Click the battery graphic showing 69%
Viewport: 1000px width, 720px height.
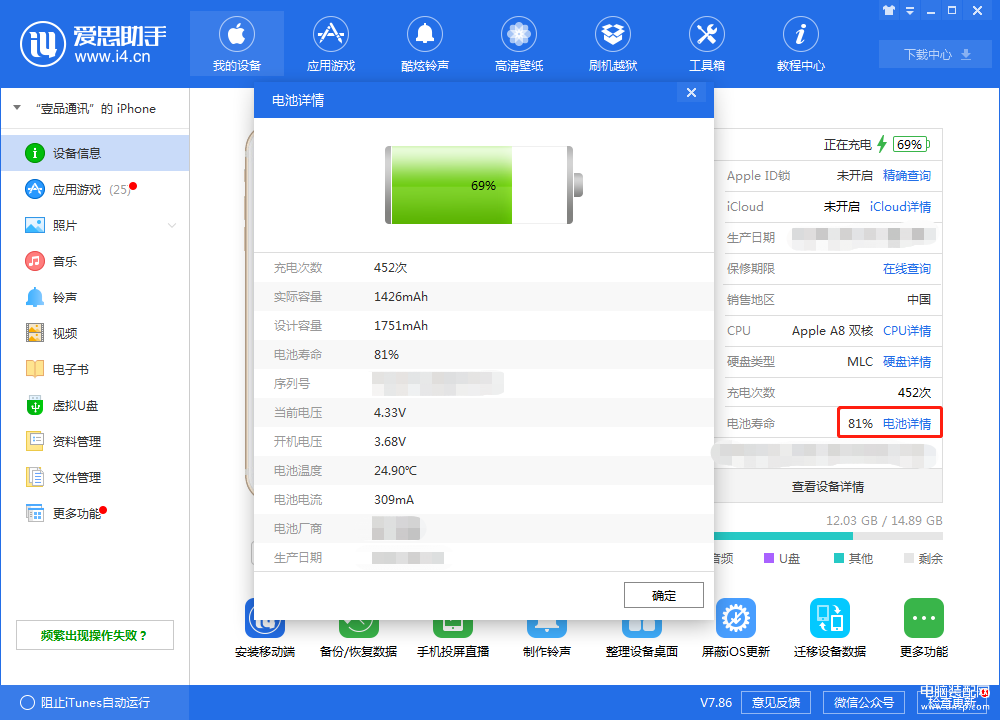(x=483, y=185)
